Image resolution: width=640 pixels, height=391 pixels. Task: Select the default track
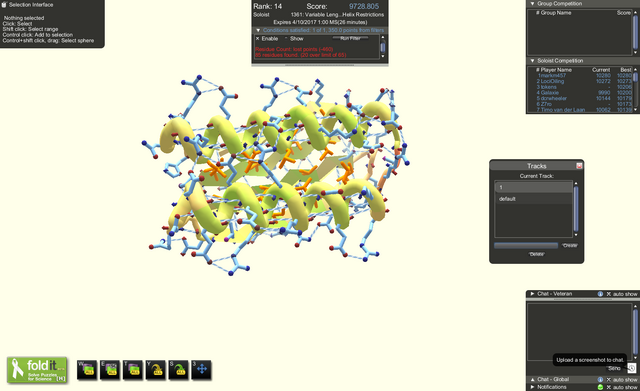pos(533,199)
